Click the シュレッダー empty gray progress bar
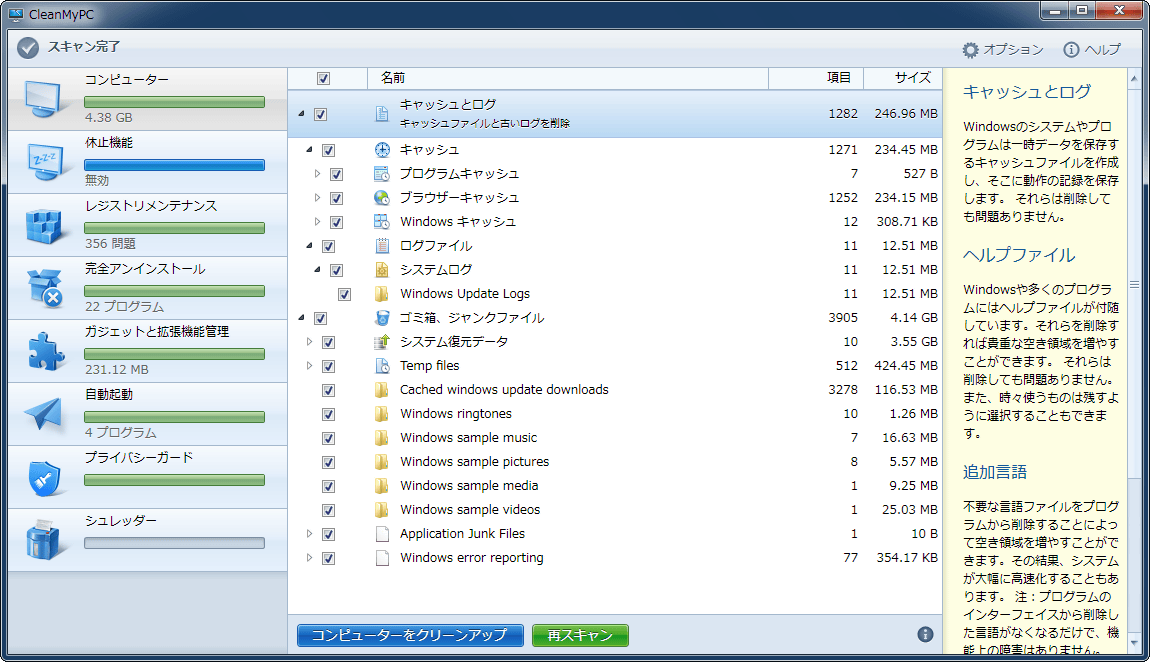This screenshot has width=1150, height=662. 175,543
